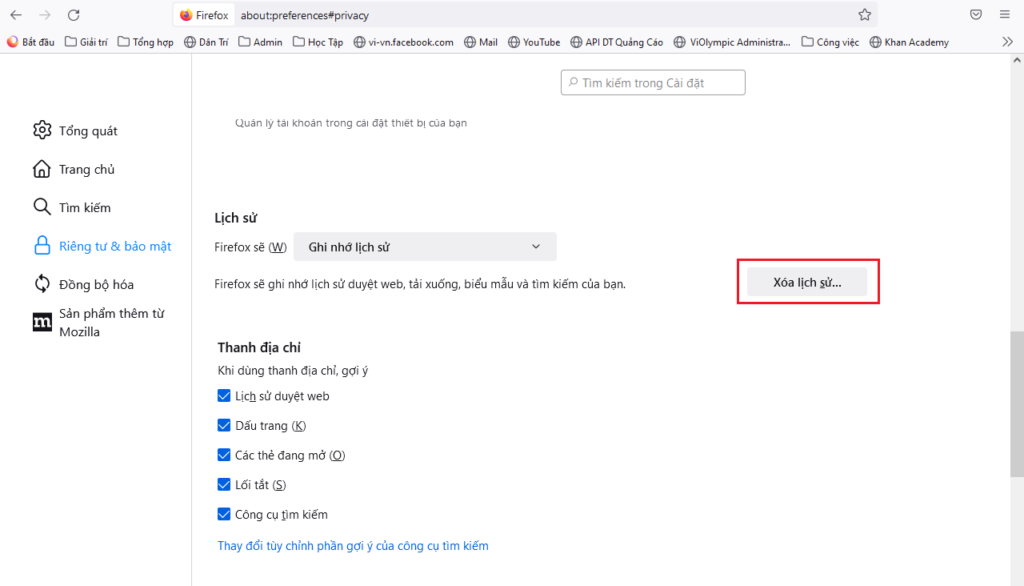Viewport: 1024px width, 586px height.
Task: Open the Khan Academy bookmark
Action: click(909, 42)
